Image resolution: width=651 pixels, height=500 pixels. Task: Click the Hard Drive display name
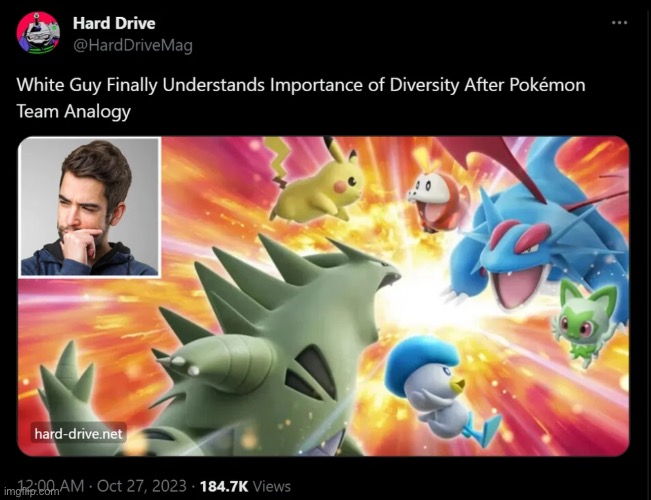114,23
